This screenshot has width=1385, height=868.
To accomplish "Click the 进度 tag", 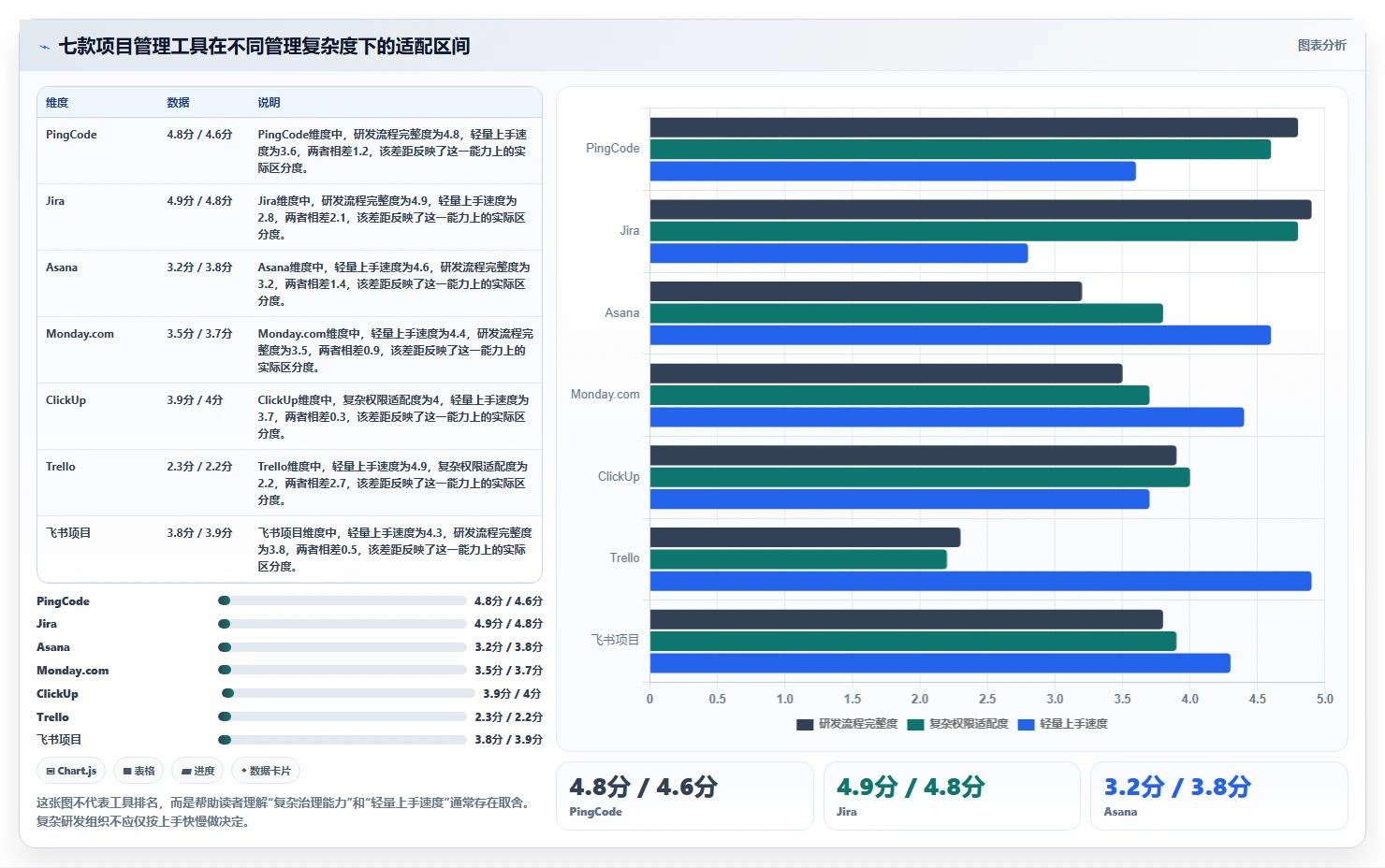I will click(x=197, y=771).
